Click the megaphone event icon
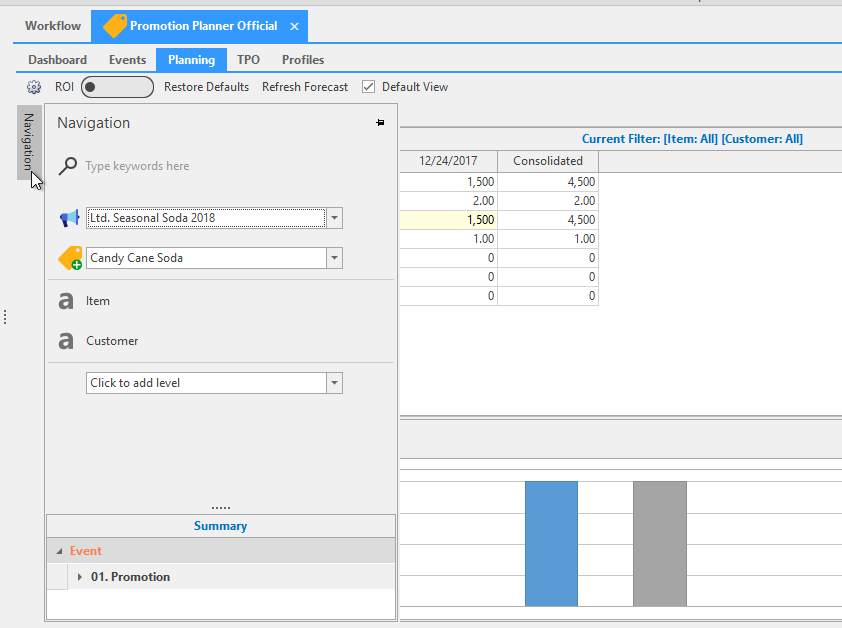This screenshot has height=628, width=842. tap(69, 218)
